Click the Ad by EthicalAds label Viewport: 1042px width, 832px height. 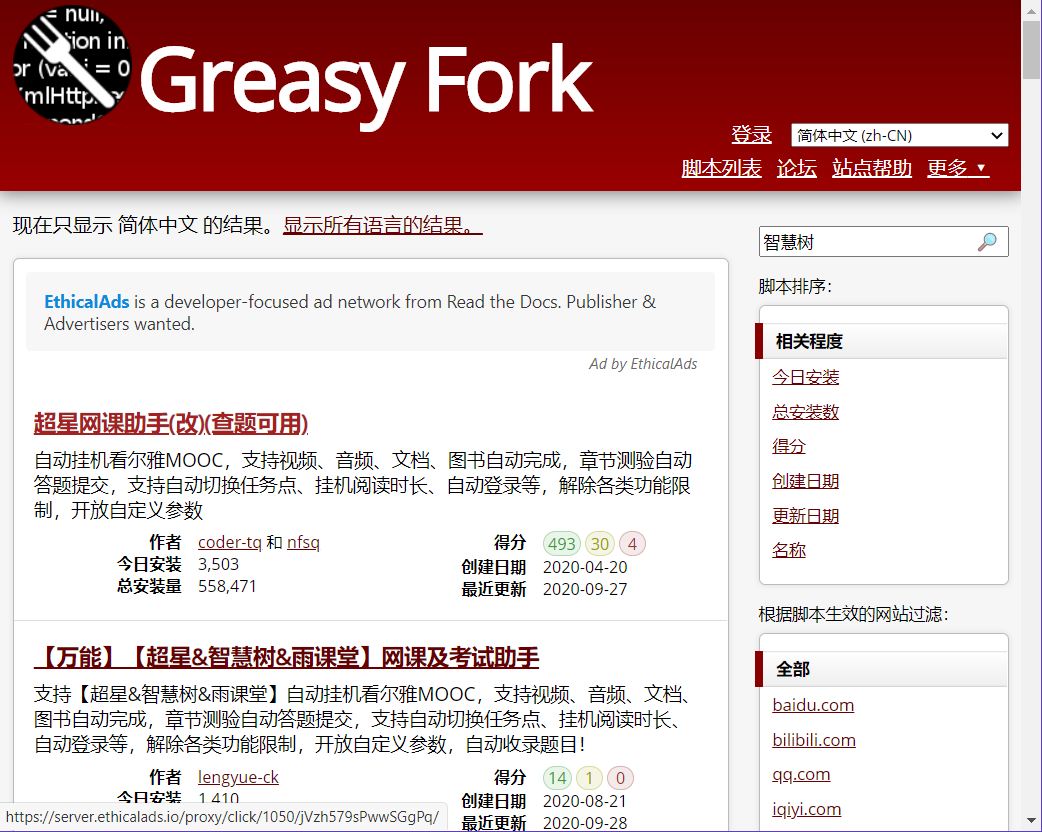click(x=643, y=364)
